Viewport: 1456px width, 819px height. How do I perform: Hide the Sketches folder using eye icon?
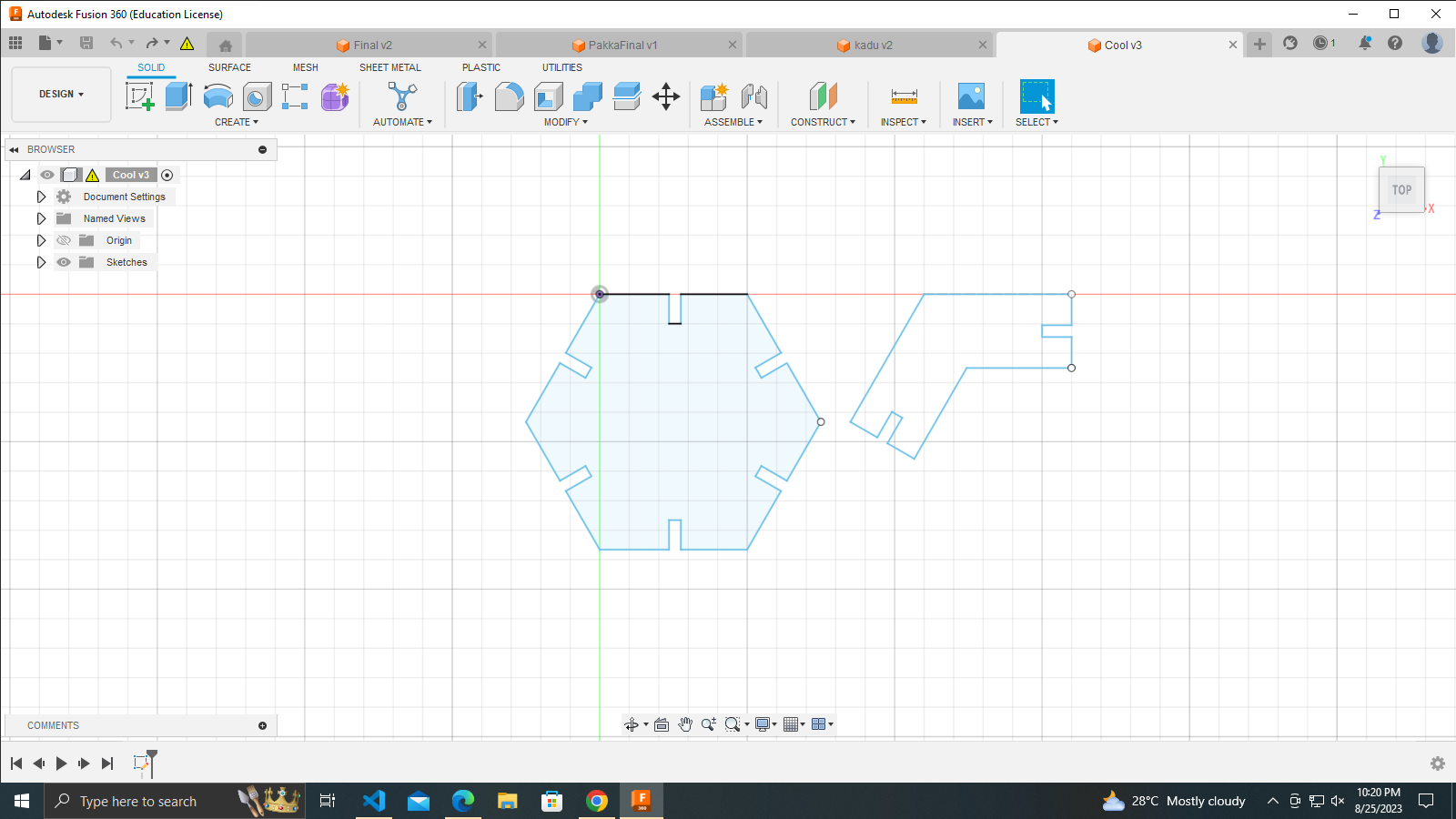click(x=64, y=262)
